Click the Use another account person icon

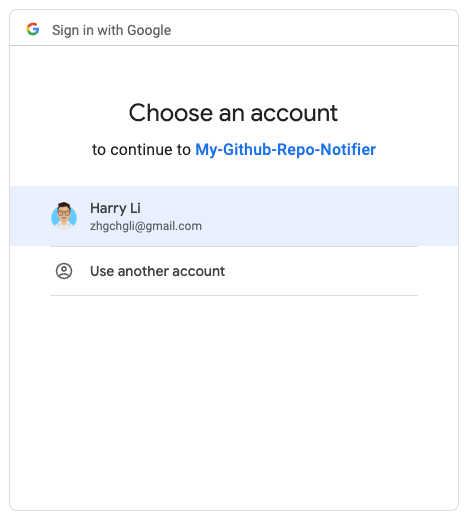[x=64, y=271]
